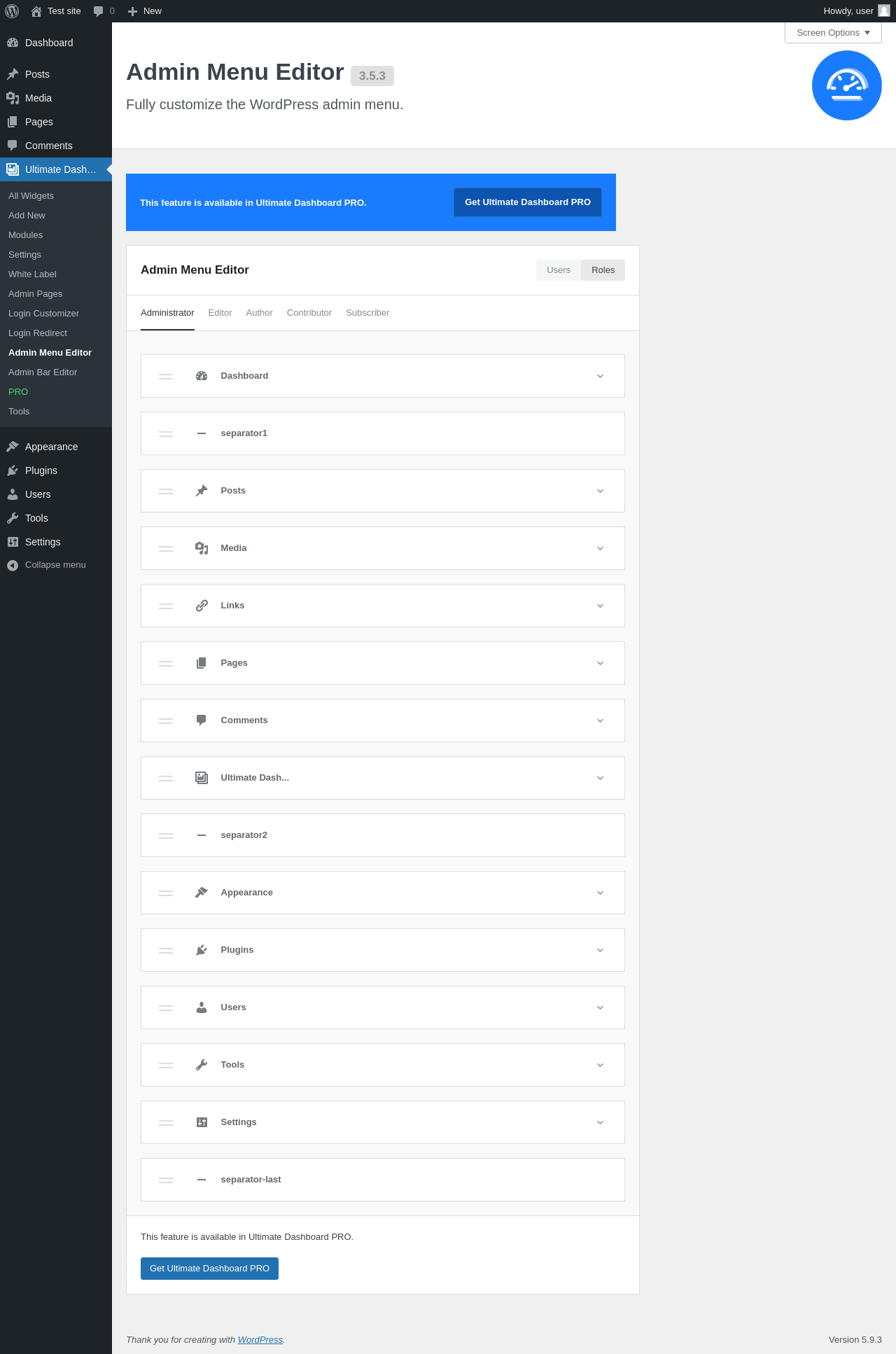Expand the Dashboard menu item row
896x1354 pixels.
600,376
